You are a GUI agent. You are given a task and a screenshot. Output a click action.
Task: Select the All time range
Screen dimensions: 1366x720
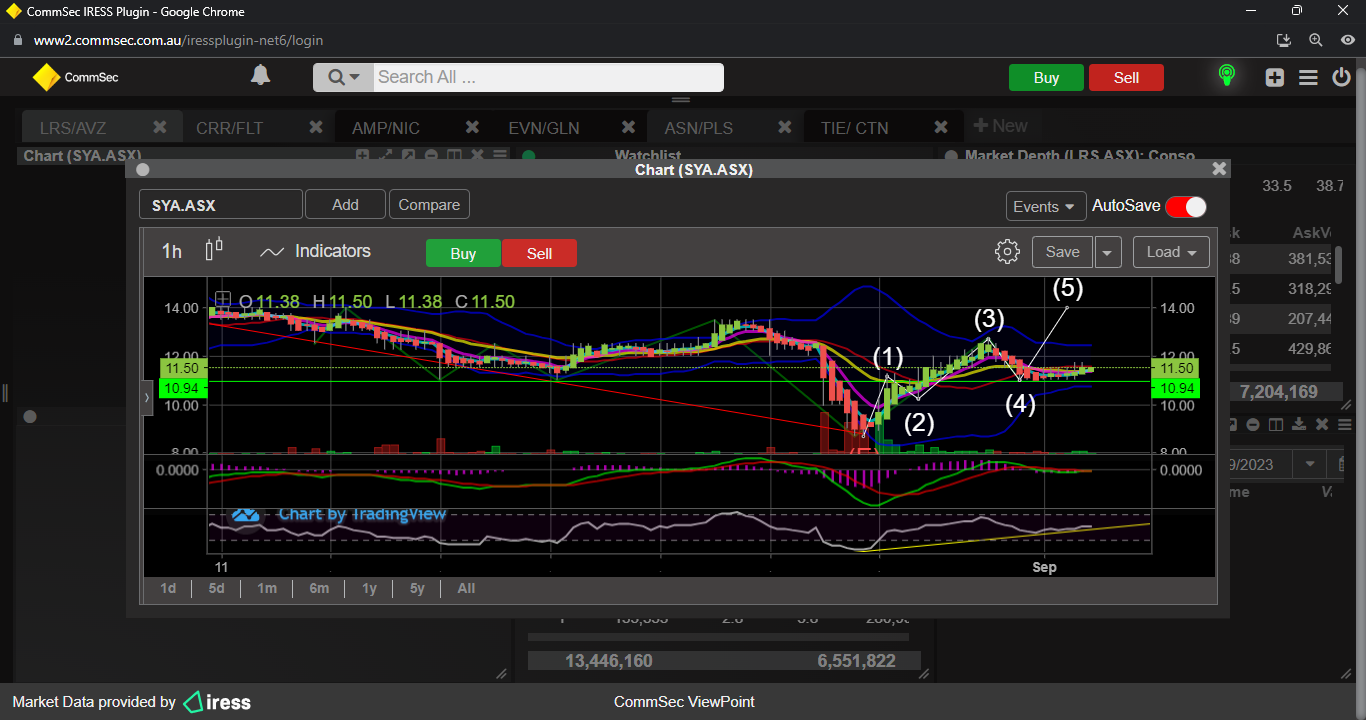(x=466, y=588)
